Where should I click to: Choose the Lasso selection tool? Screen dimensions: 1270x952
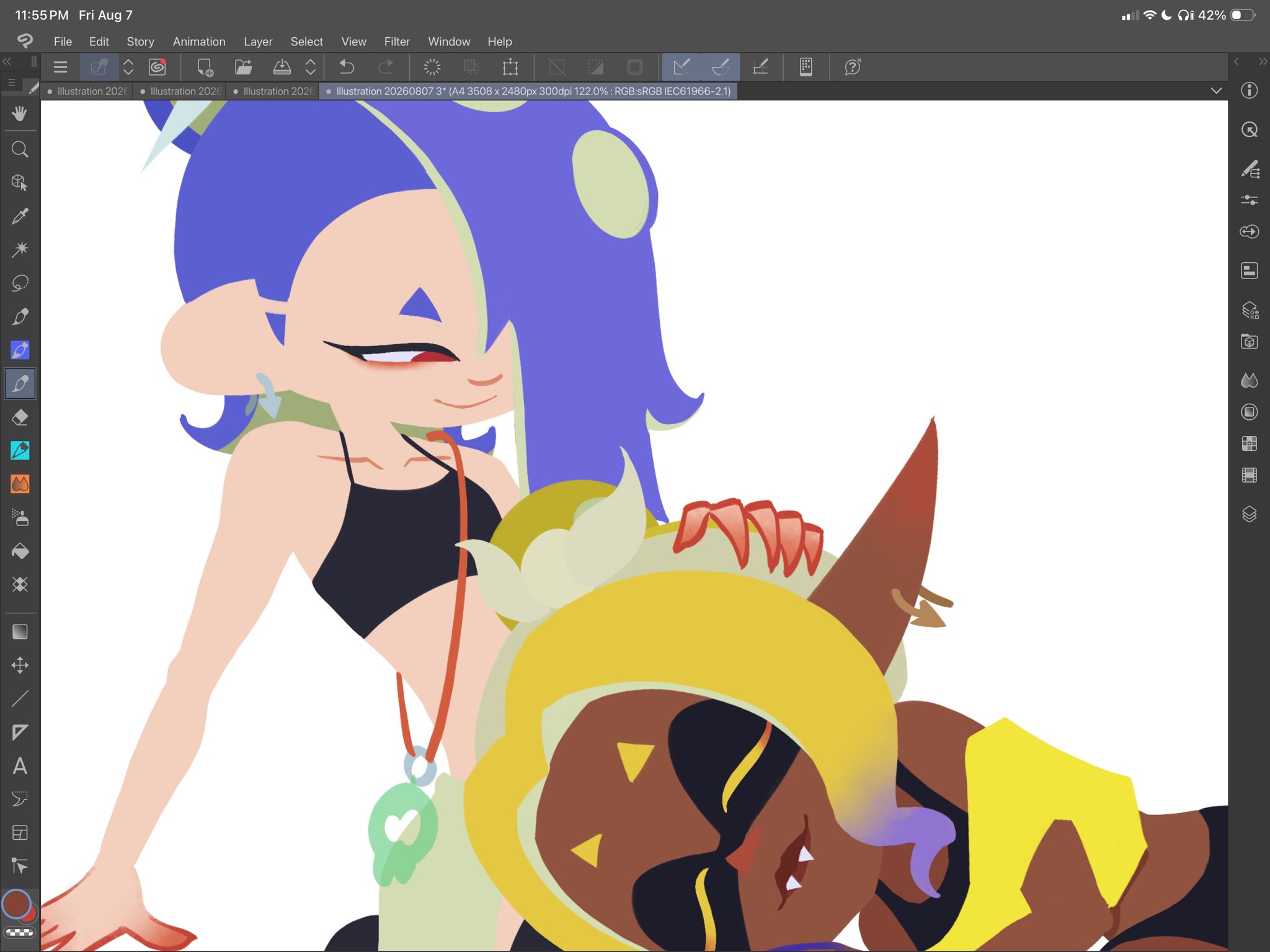point(20,283)
